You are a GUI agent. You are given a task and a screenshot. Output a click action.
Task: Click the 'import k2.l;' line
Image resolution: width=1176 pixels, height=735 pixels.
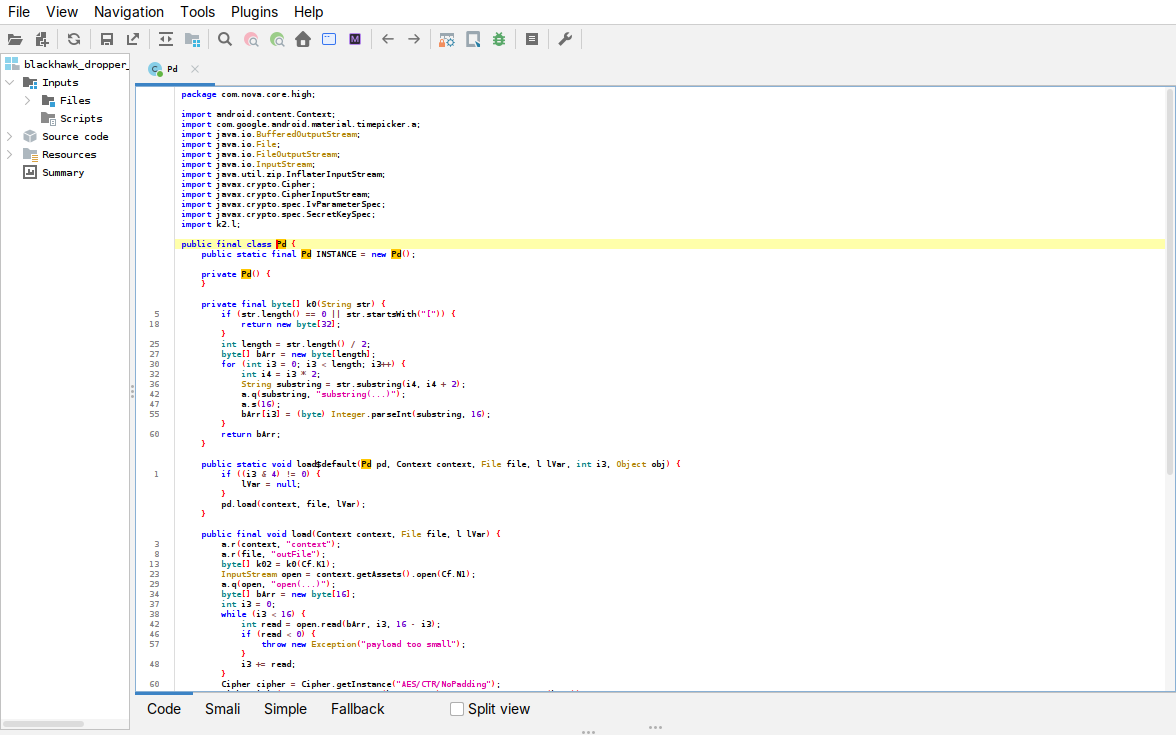[x=210, y=224]
